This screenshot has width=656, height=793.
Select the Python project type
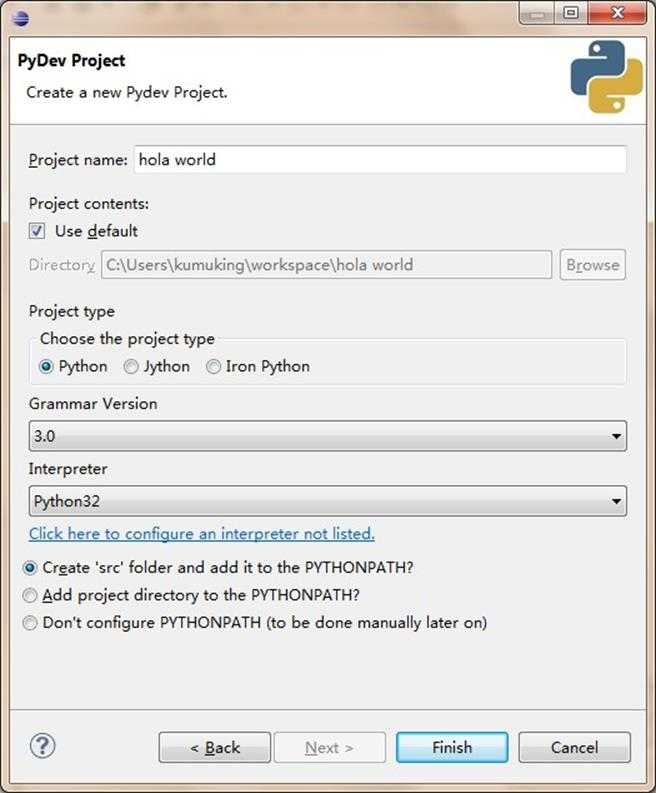(46, 367)
